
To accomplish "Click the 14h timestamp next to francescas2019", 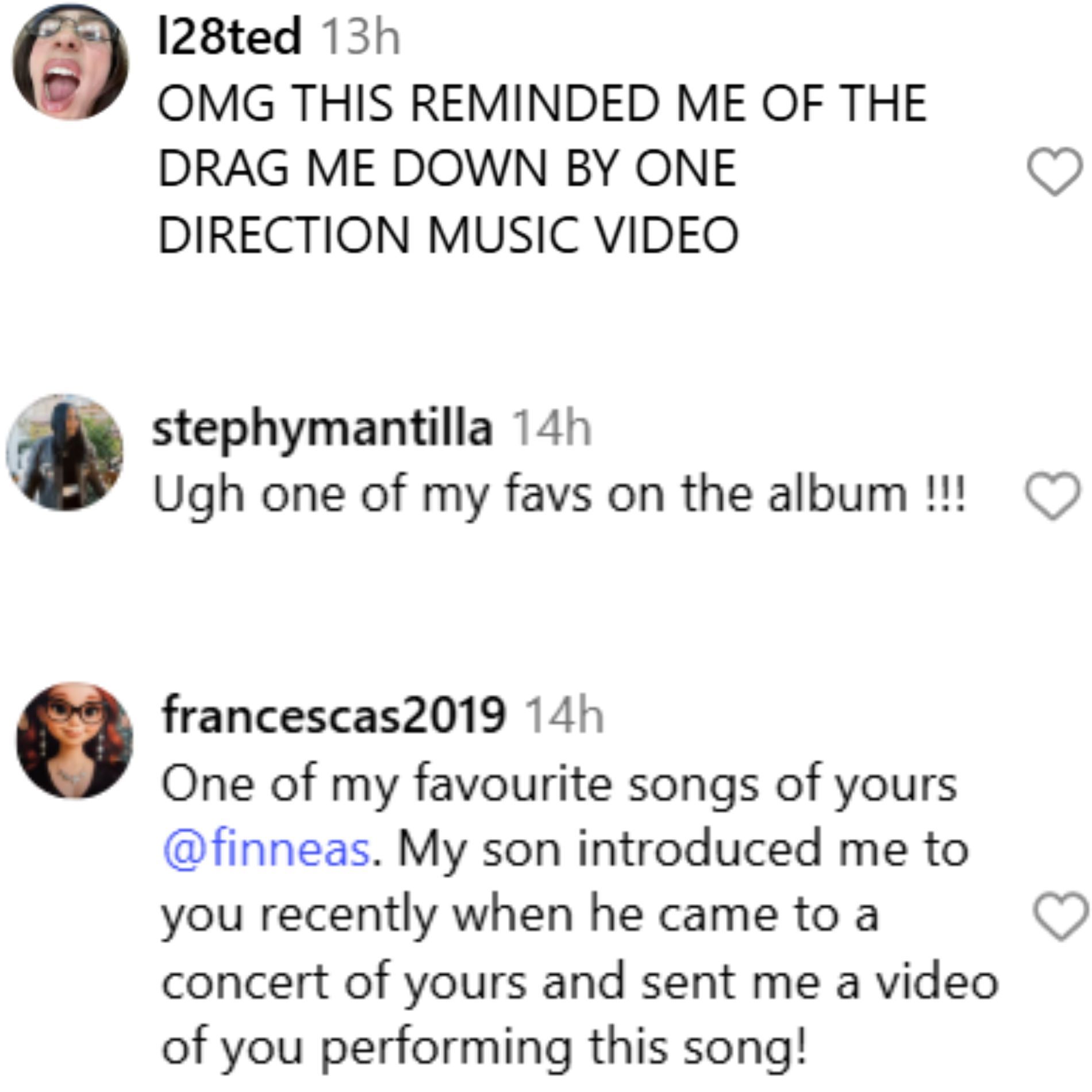I will (x=564, y=716).
